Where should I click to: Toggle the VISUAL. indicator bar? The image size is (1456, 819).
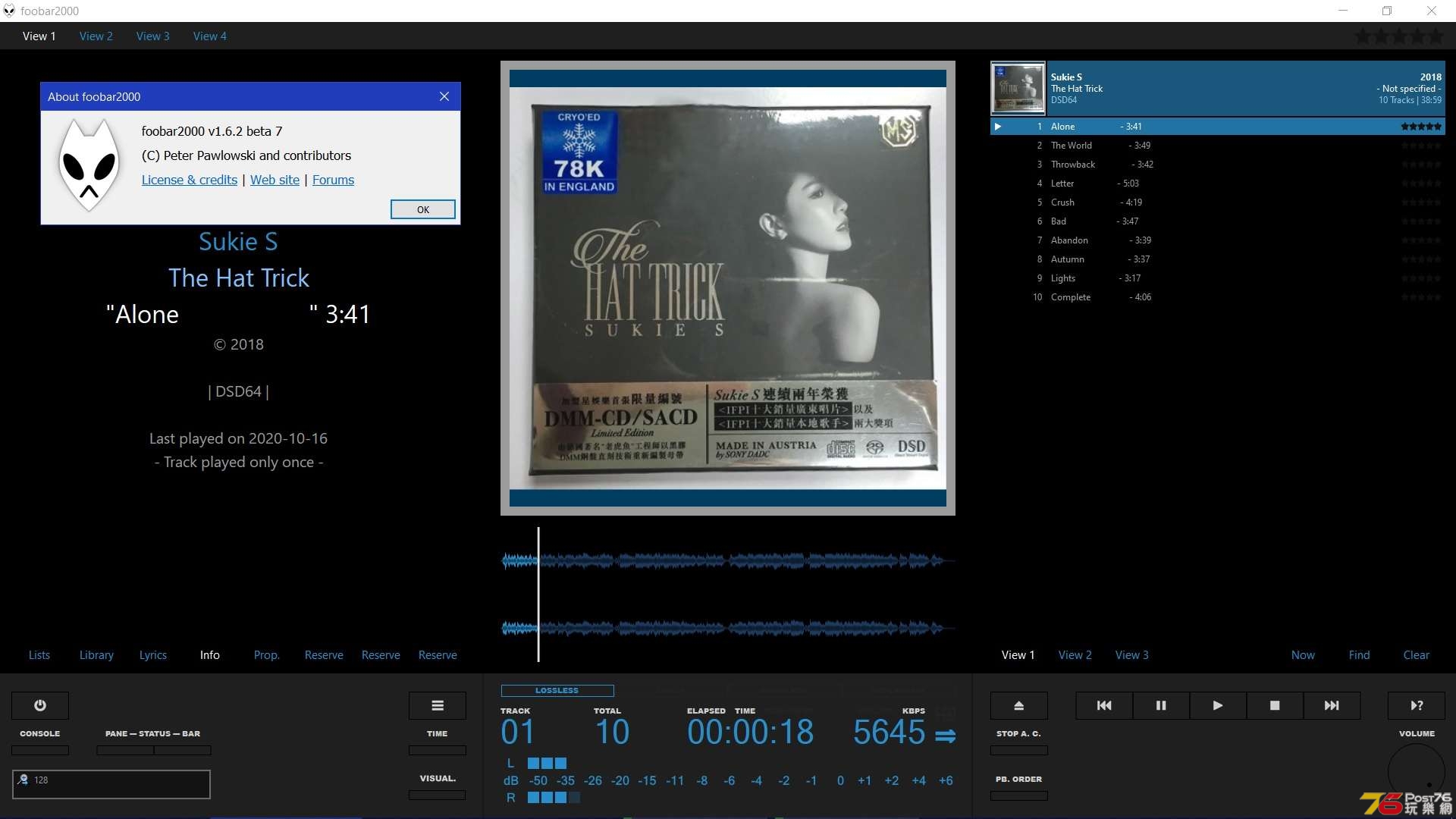click(438, 795)
